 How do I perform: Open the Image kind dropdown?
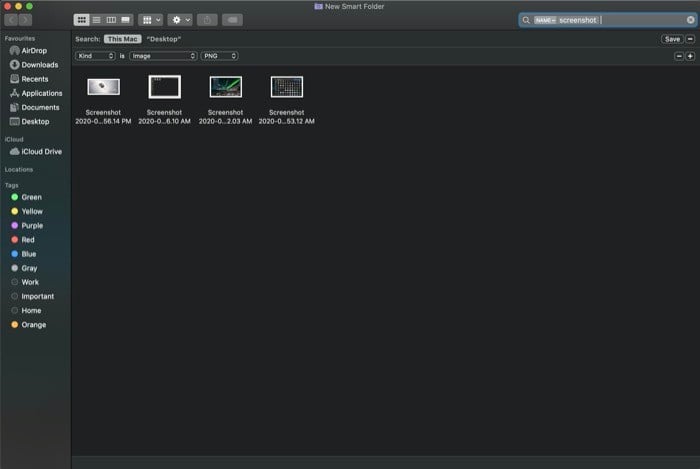pos(163,56)
